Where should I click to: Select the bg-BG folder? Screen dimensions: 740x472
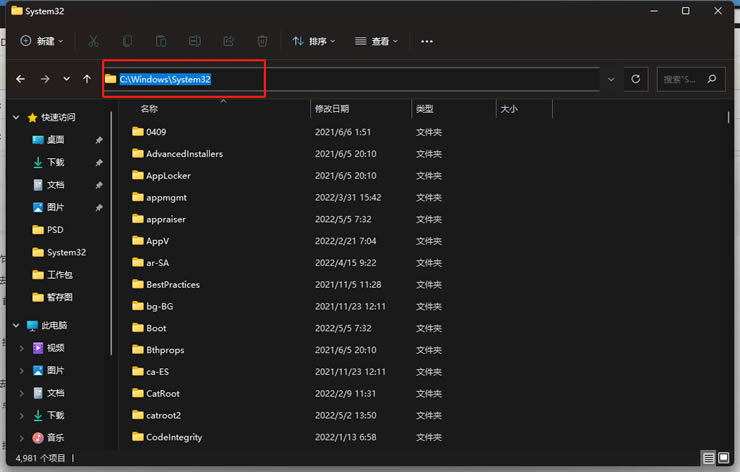click(x=153, y=306)
